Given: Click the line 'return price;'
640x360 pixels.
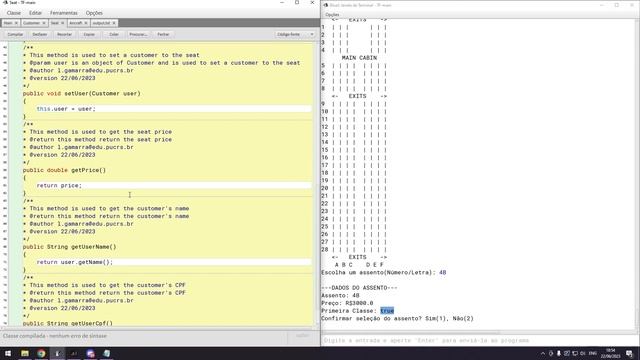Looking at the screenshot, I should pos(59,186).
